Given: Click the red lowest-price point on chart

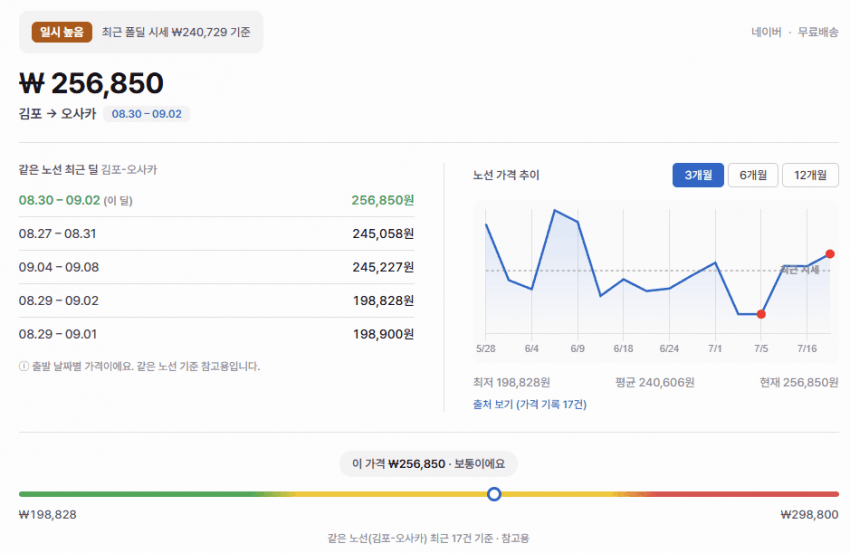Looking at the screenshot, I should pos(761,314).
